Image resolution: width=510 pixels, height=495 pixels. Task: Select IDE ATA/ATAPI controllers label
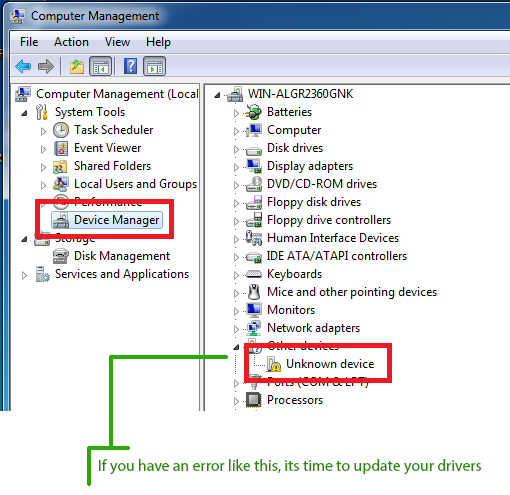point(337,256)
